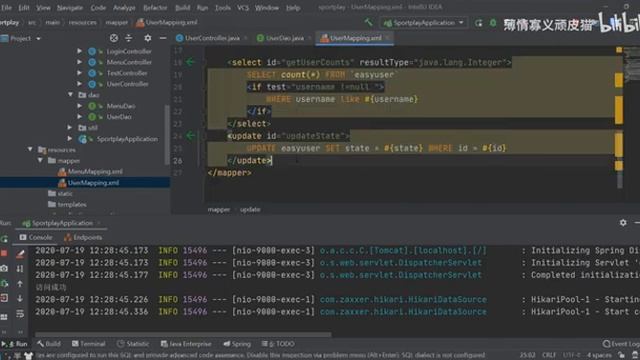Open Run panel settings gear
Screen dimensions: 640x360
pos(623,223)
